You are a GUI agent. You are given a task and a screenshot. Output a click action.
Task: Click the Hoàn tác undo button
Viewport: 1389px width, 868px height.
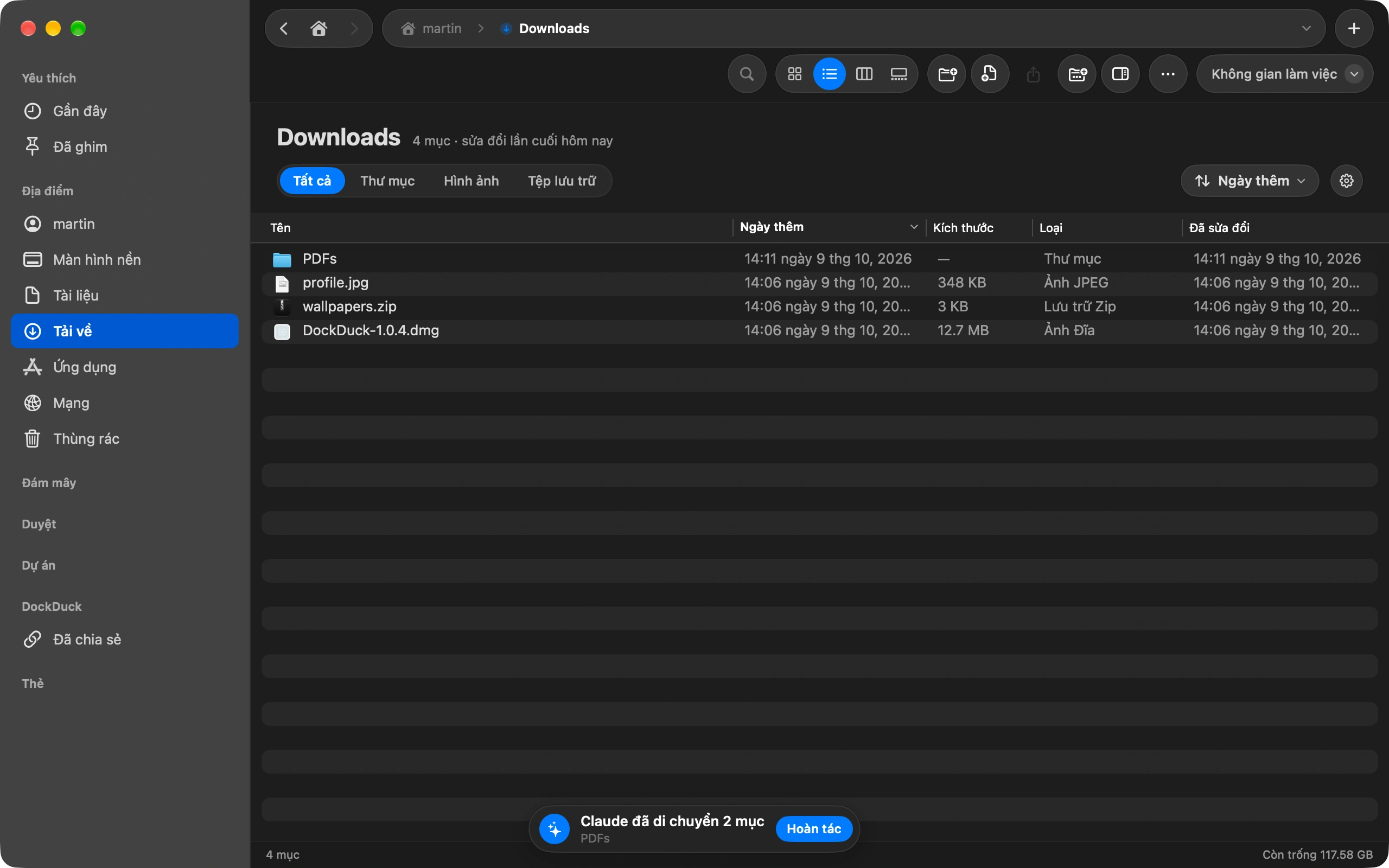pos(813,828)
